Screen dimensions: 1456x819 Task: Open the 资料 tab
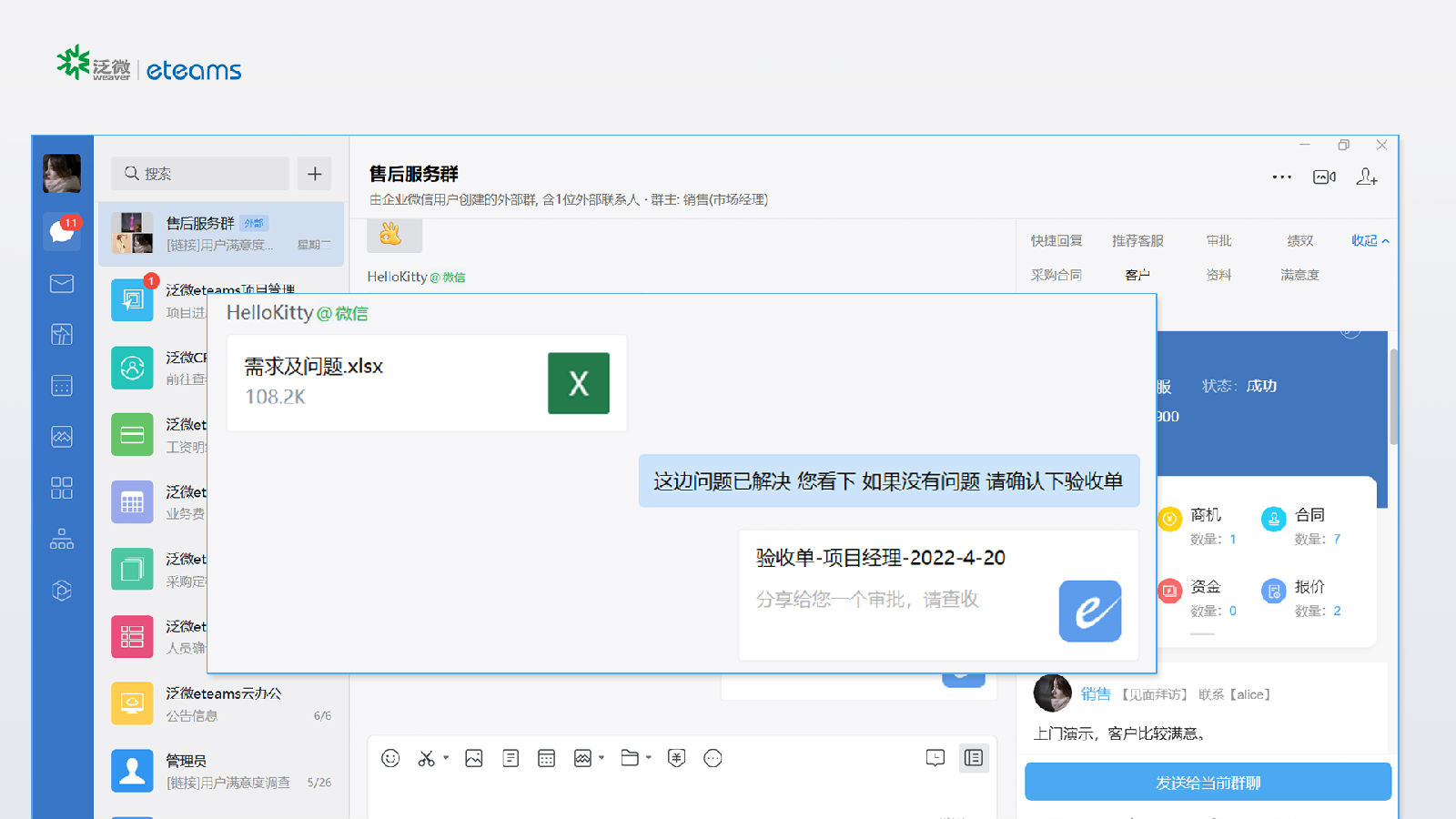(1218, 275)
